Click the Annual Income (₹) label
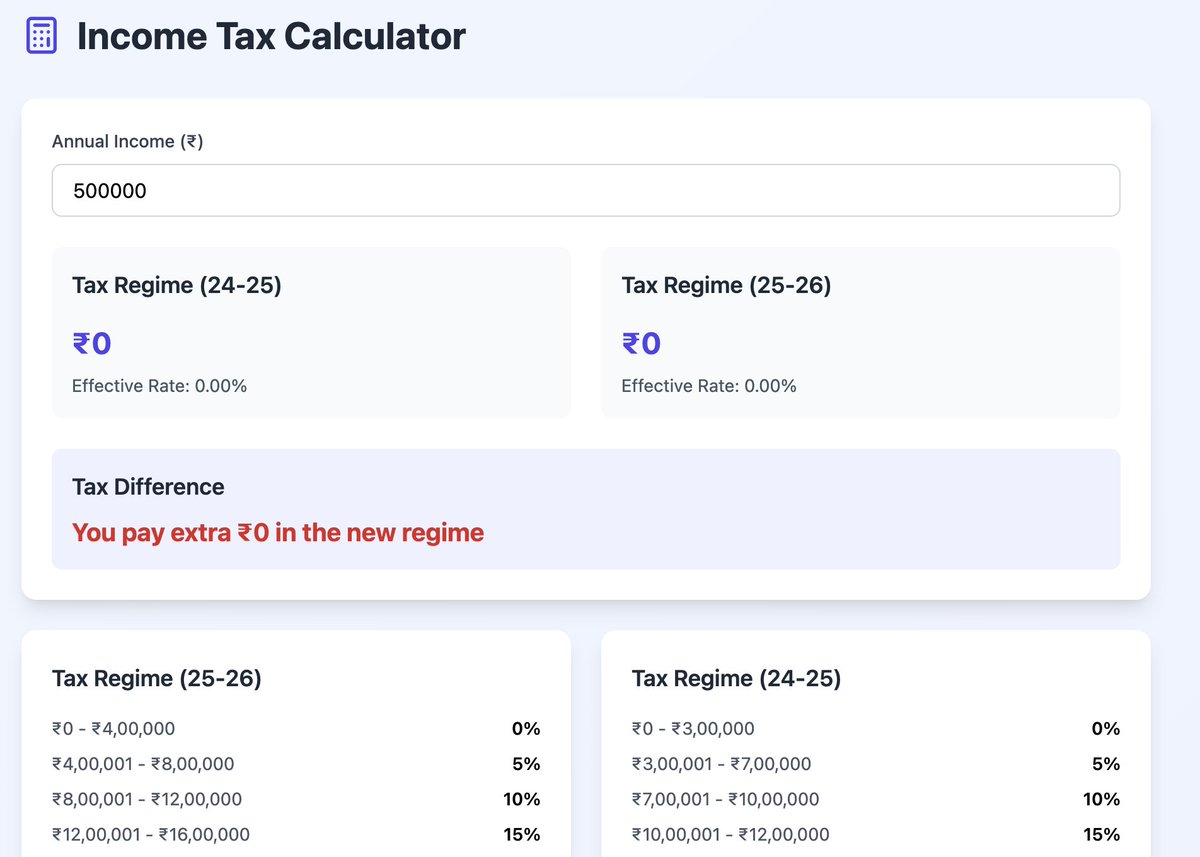Viewport: 1200px width, 857px height. (x=128, y=142)
